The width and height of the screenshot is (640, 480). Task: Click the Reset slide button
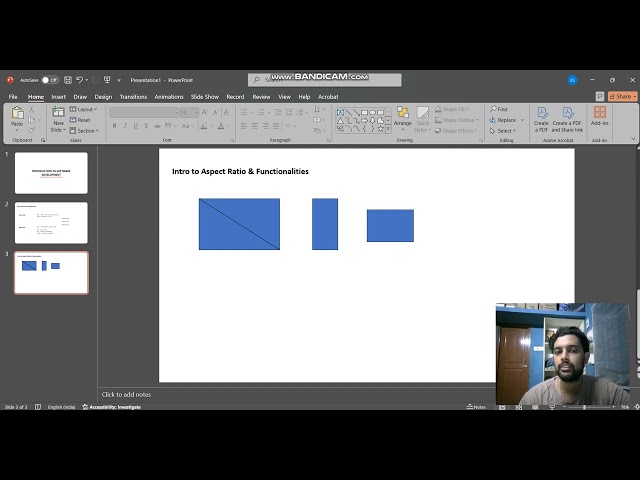(80, 120)
